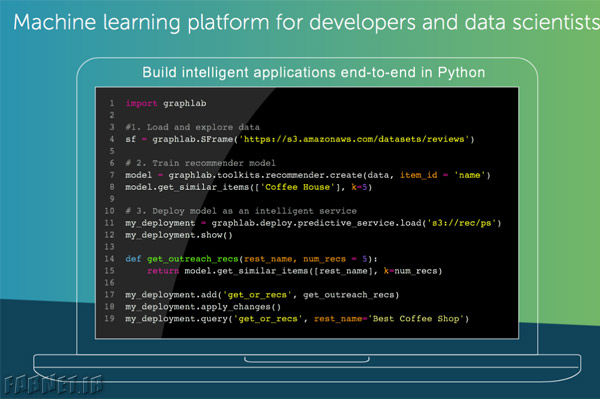Viewport: 600px width, 399px height.
Task: Click the 'def' keyword on line 14
Action: point(133,259)
